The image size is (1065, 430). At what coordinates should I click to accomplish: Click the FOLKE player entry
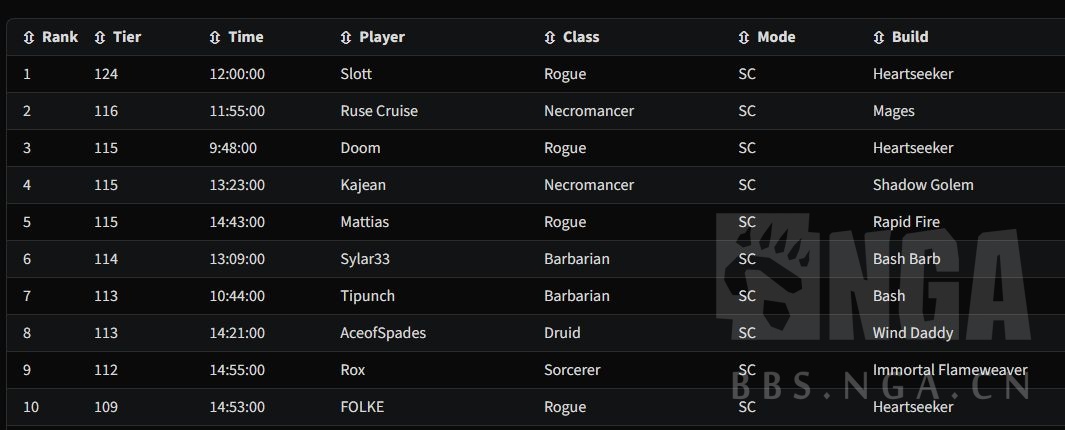coord(362,407)
